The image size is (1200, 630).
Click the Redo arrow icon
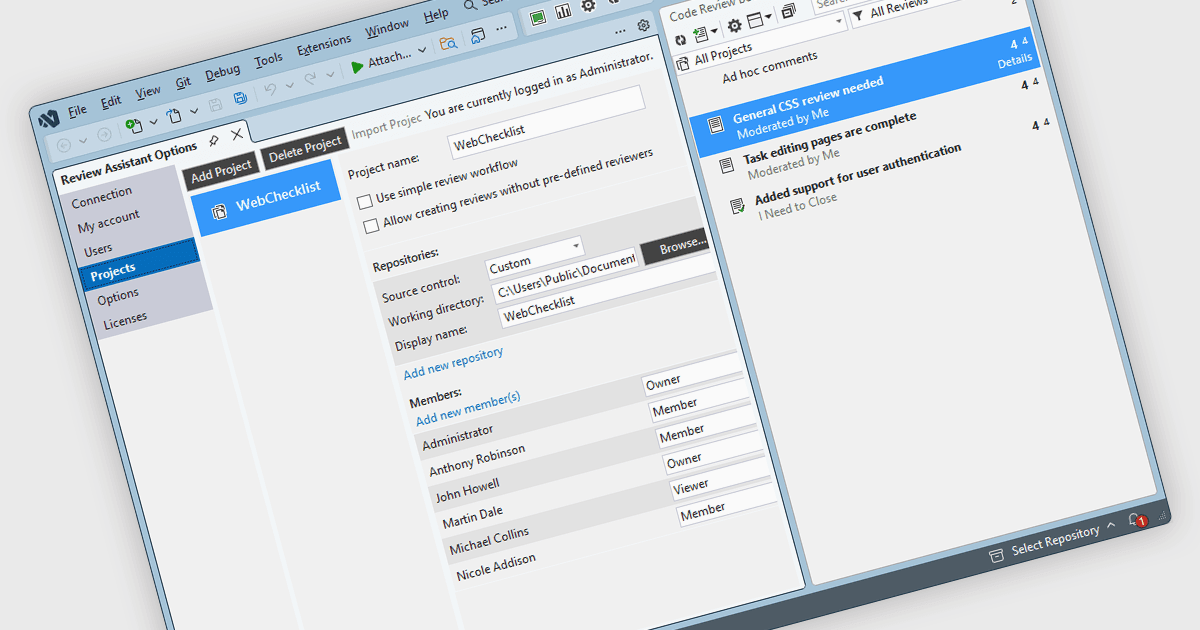pyautogui.click(x=310, y=80)
